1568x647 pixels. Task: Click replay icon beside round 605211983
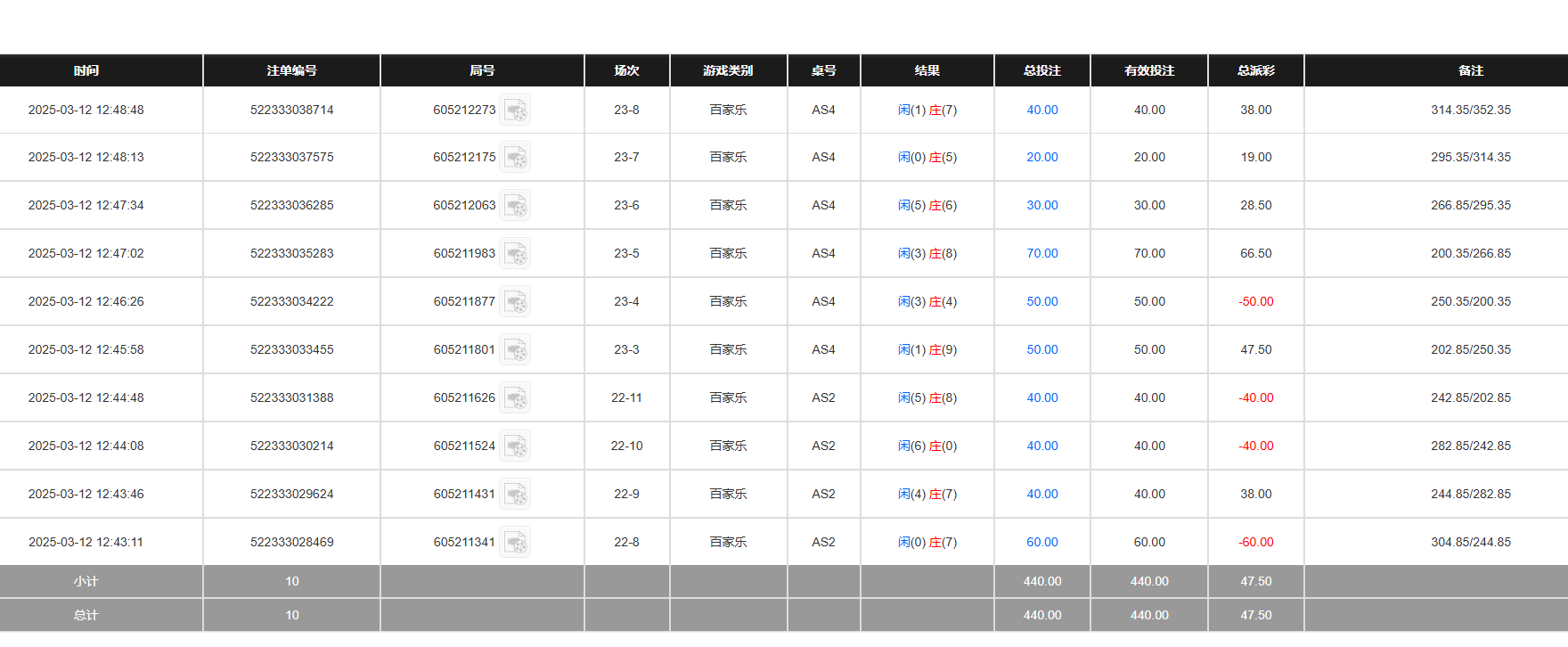click(515, 254)
